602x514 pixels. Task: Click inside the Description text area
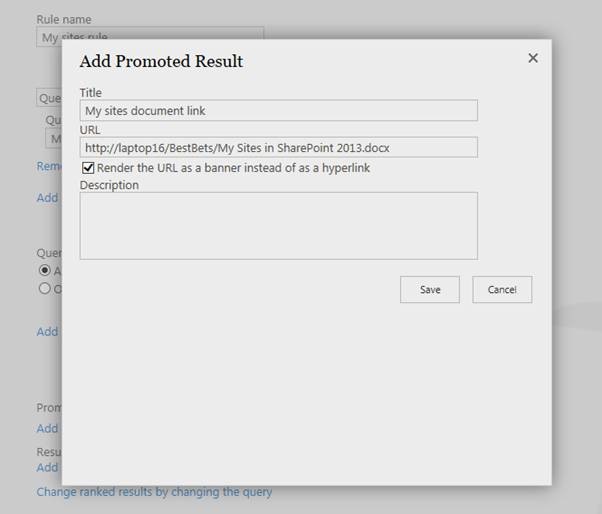point(279,226)
